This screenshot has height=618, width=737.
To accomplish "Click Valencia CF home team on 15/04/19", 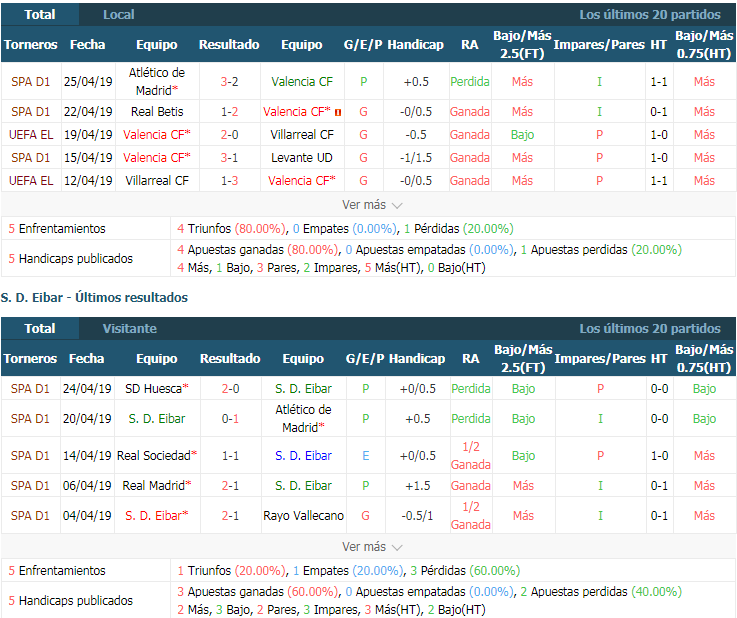I will pyautogui.click(x=157, y=158).
